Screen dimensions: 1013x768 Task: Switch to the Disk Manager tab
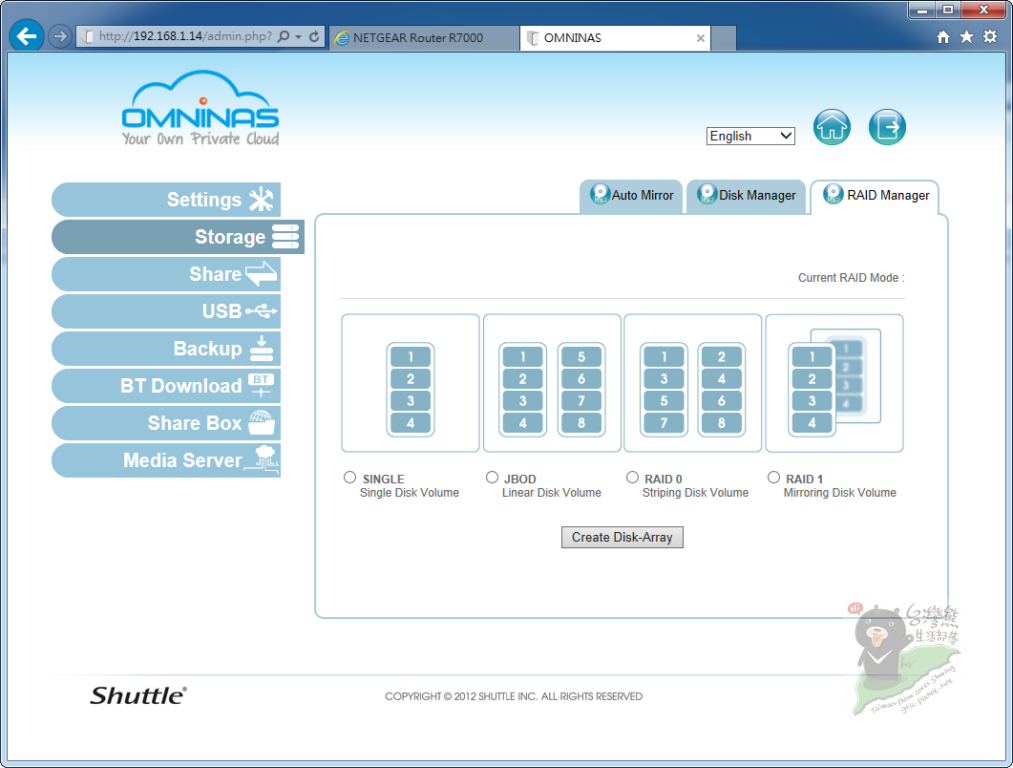[x=746, y=196]
